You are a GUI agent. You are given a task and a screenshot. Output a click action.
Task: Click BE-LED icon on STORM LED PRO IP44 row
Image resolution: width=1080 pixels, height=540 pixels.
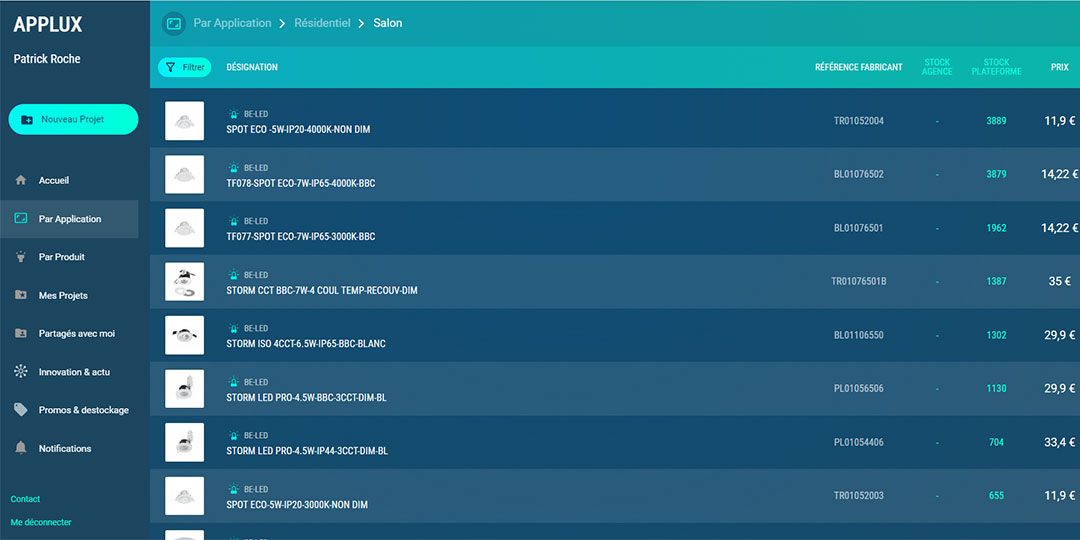[233, 436]
